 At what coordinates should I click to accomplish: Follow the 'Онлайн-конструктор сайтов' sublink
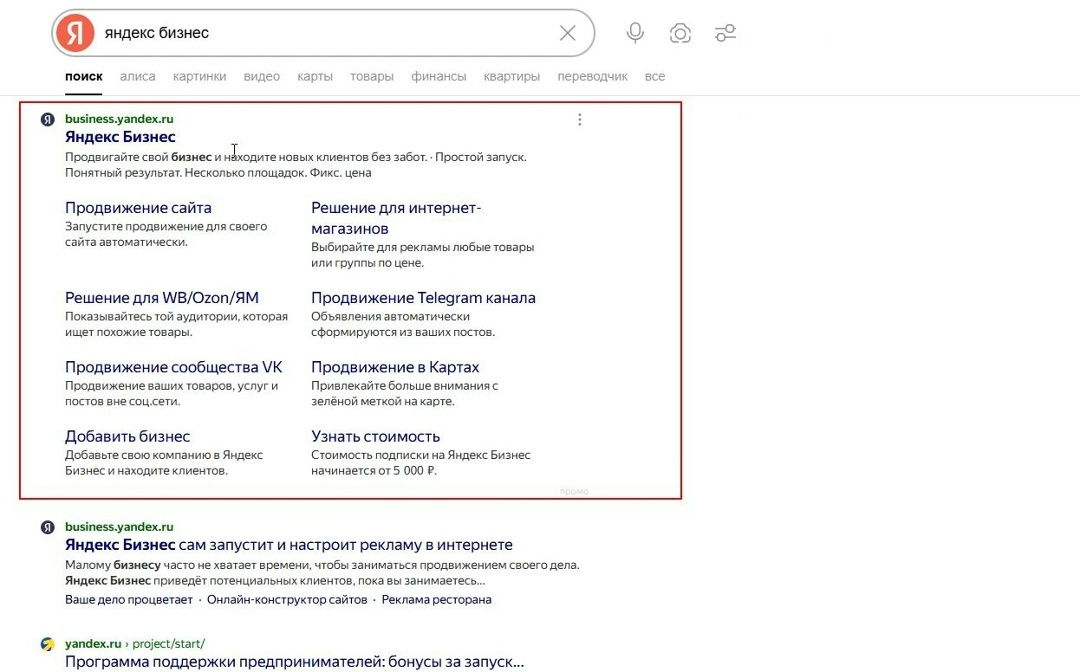click(x=287, y=600)
